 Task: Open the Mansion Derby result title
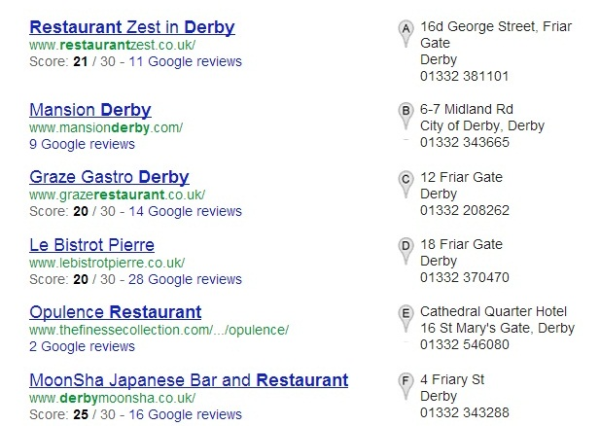[90, 110]
